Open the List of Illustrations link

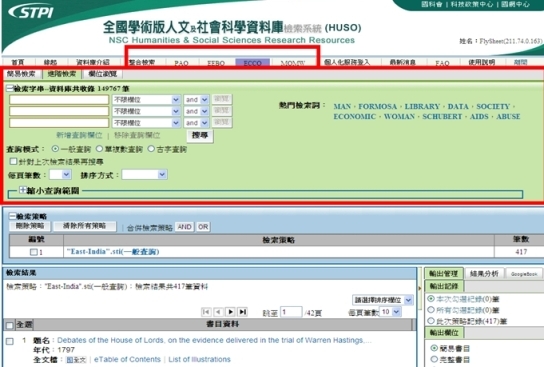(x=199, y=359)
